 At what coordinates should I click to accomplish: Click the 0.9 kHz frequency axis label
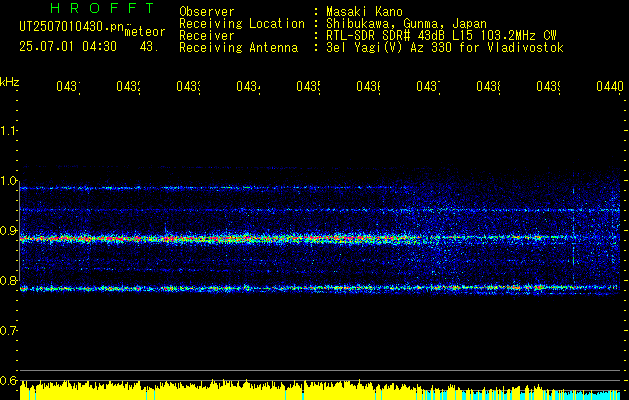point(8,230)
